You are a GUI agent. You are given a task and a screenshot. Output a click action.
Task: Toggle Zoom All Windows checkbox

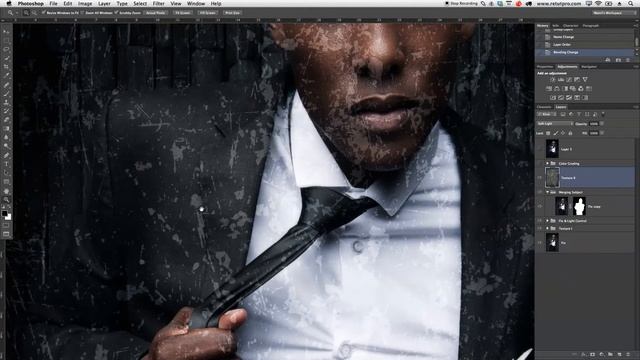point(82,13)
